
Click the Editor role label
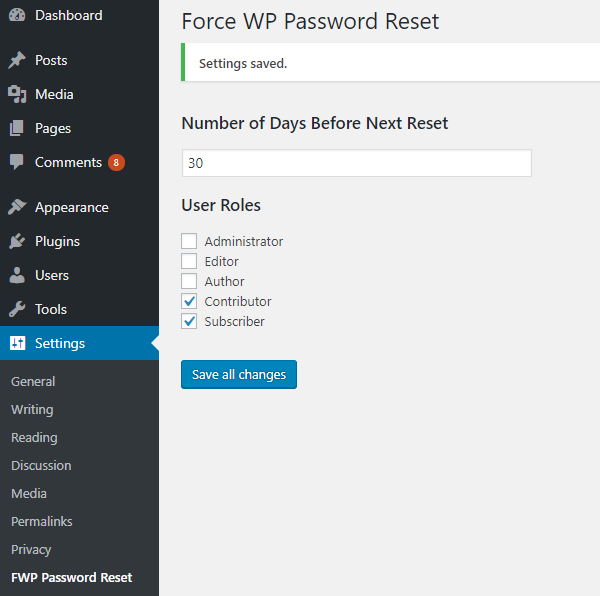click(x=221, y=261)
